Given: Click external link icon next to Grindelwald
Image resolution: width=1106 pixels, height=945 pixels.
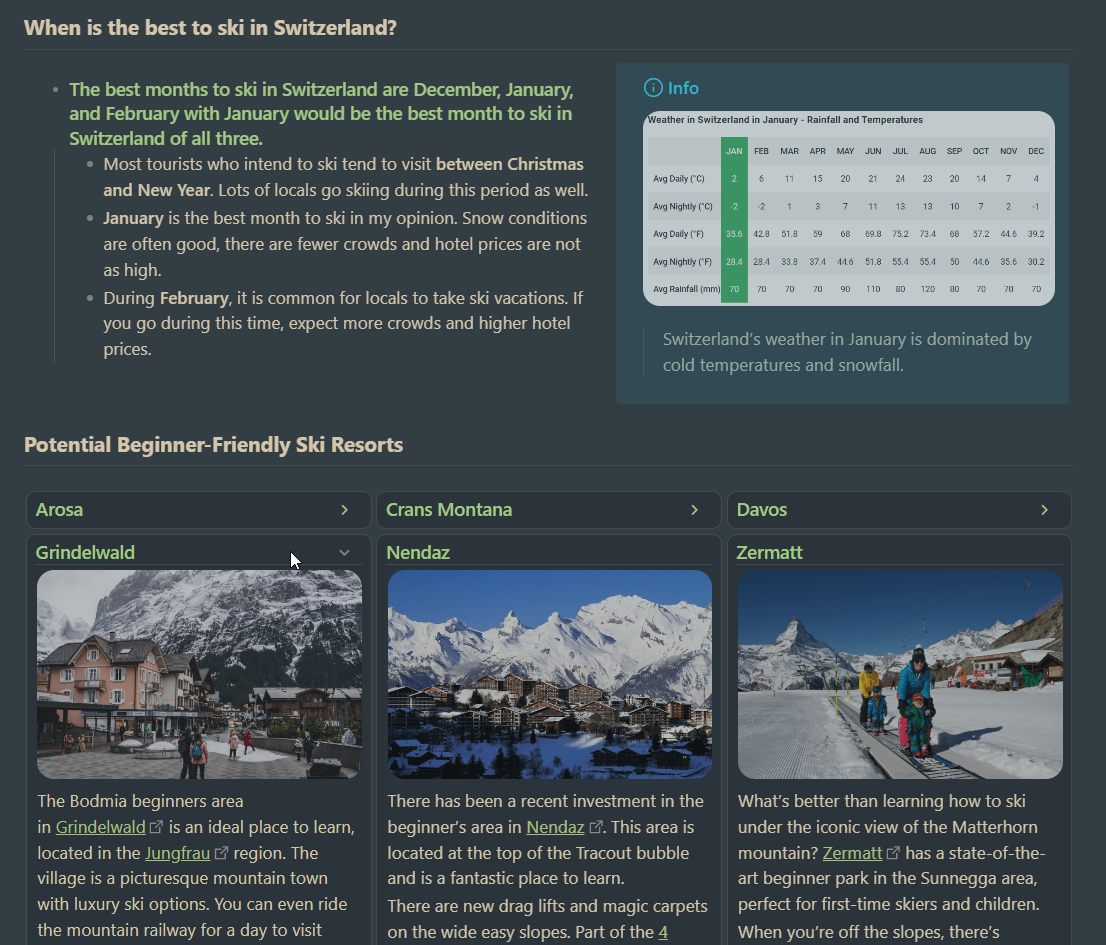Looking at the screenshot, I should click(x=156, y=827).
